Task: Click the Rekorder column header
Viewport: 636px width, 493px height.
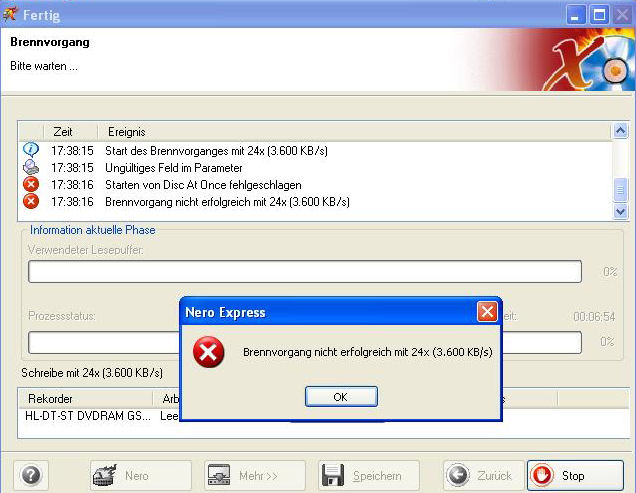Action: 86,399
